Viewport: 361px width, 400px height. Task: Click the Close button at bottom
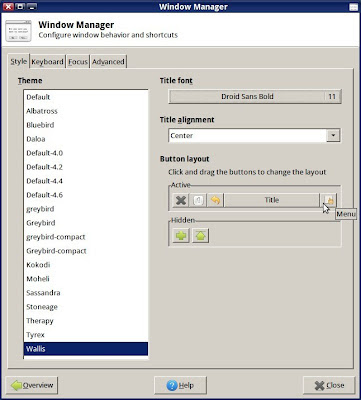pyautogui.click(x=329, y=385)
